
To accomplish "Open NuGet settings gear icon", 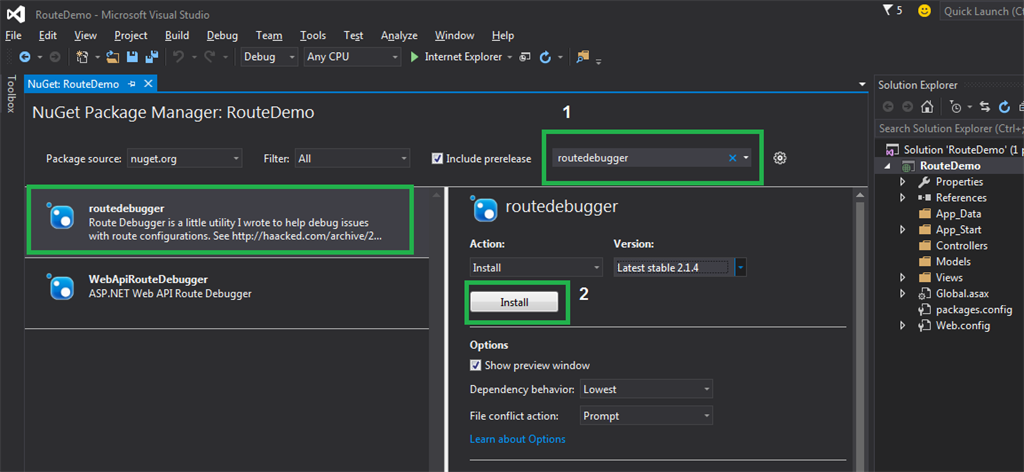I will [780, 158].
